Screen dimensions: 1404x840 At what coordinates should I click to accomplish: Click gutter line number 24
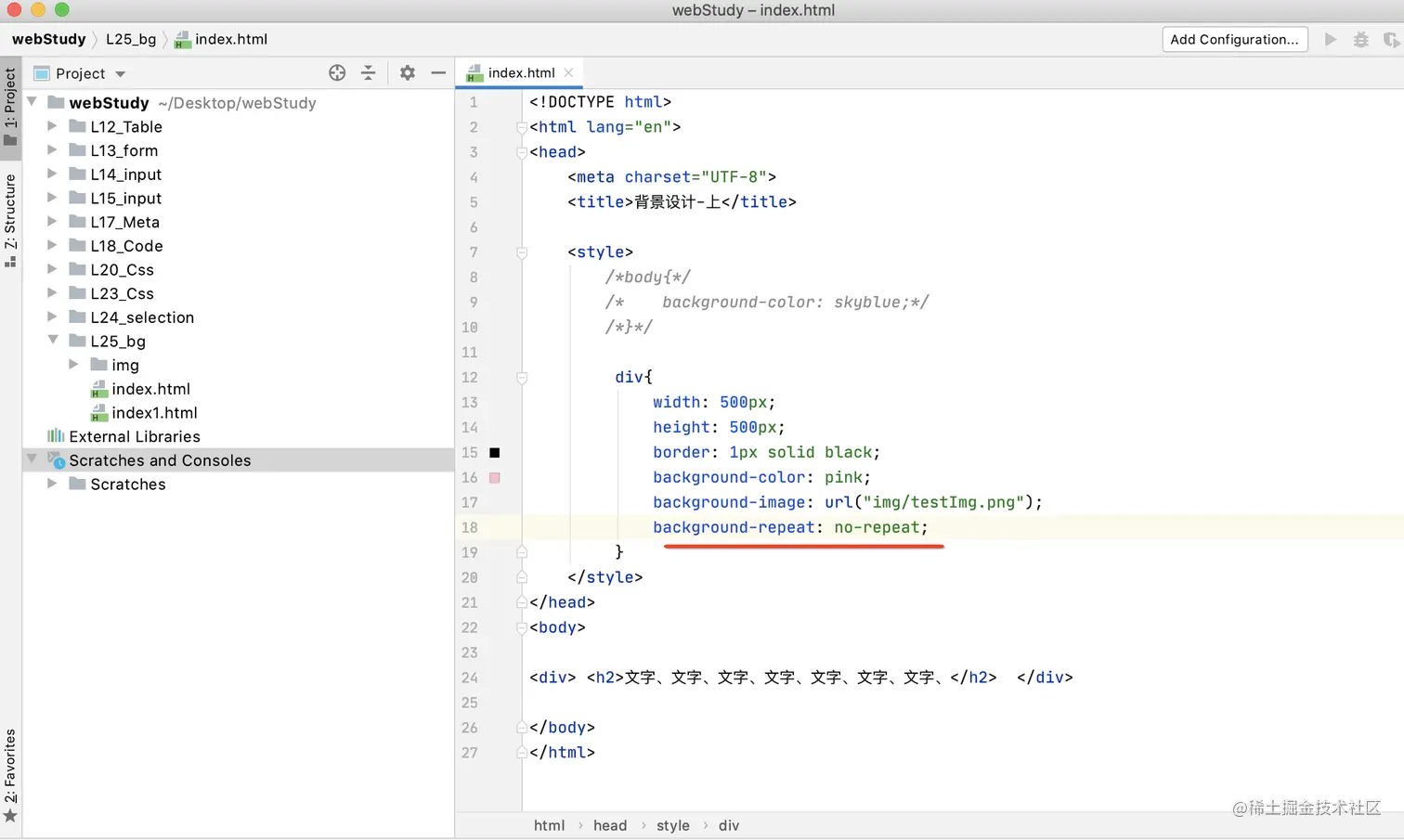(470, 678)
